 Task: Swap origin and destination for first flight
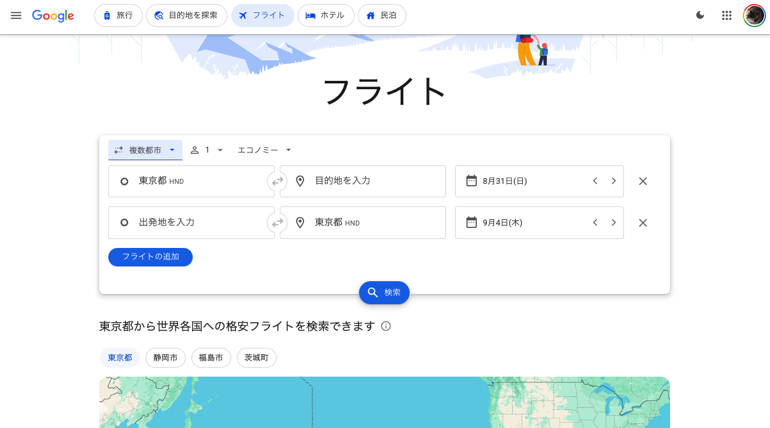tap(277, 181)
